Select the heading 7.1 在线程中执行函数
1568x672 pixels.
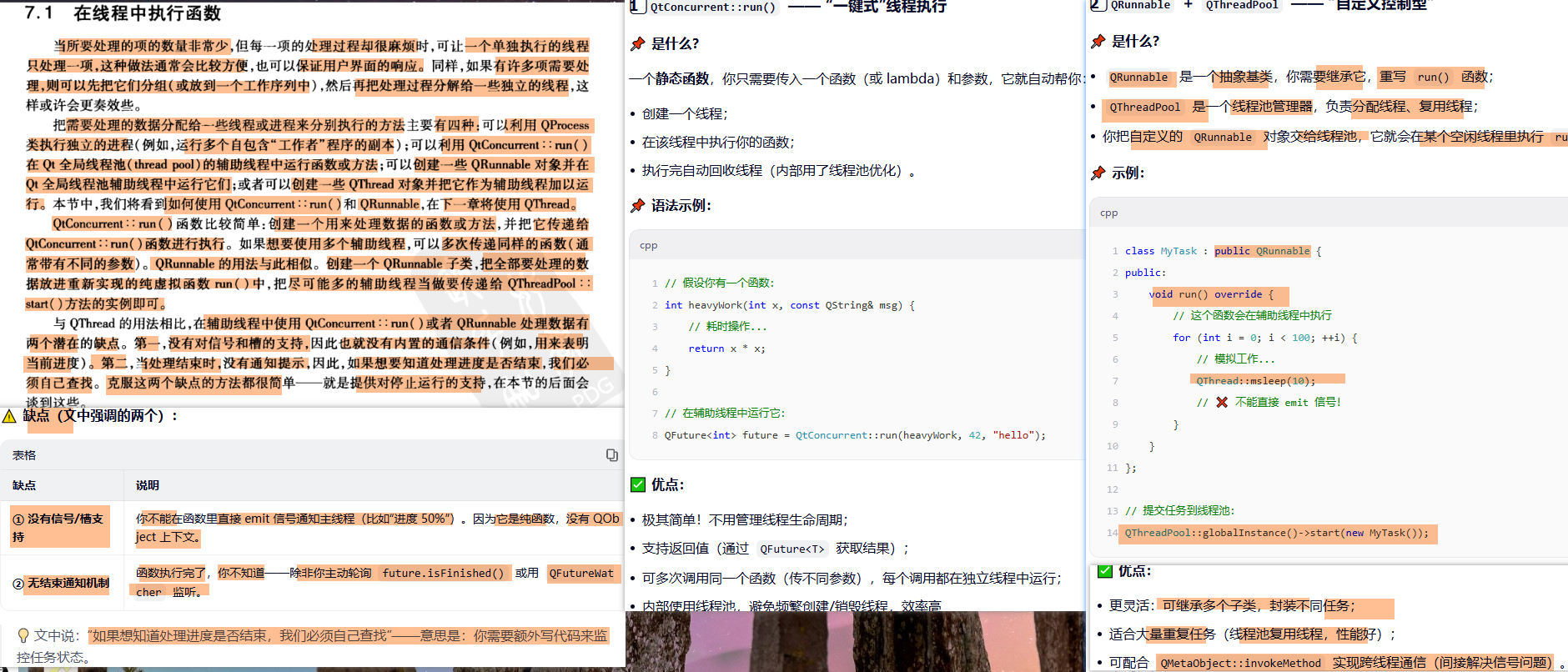(x=123, y=13)
